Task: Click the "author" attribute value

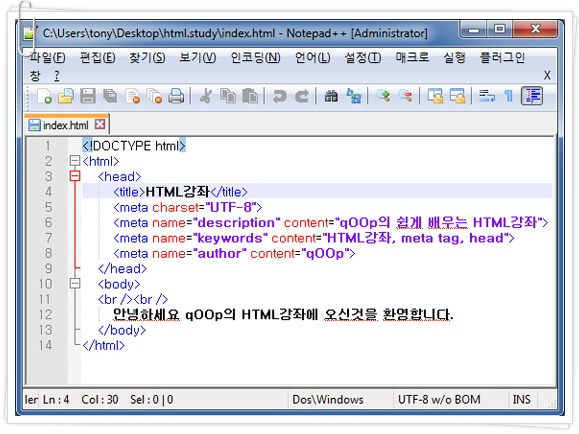Action: tap(220, 253)
